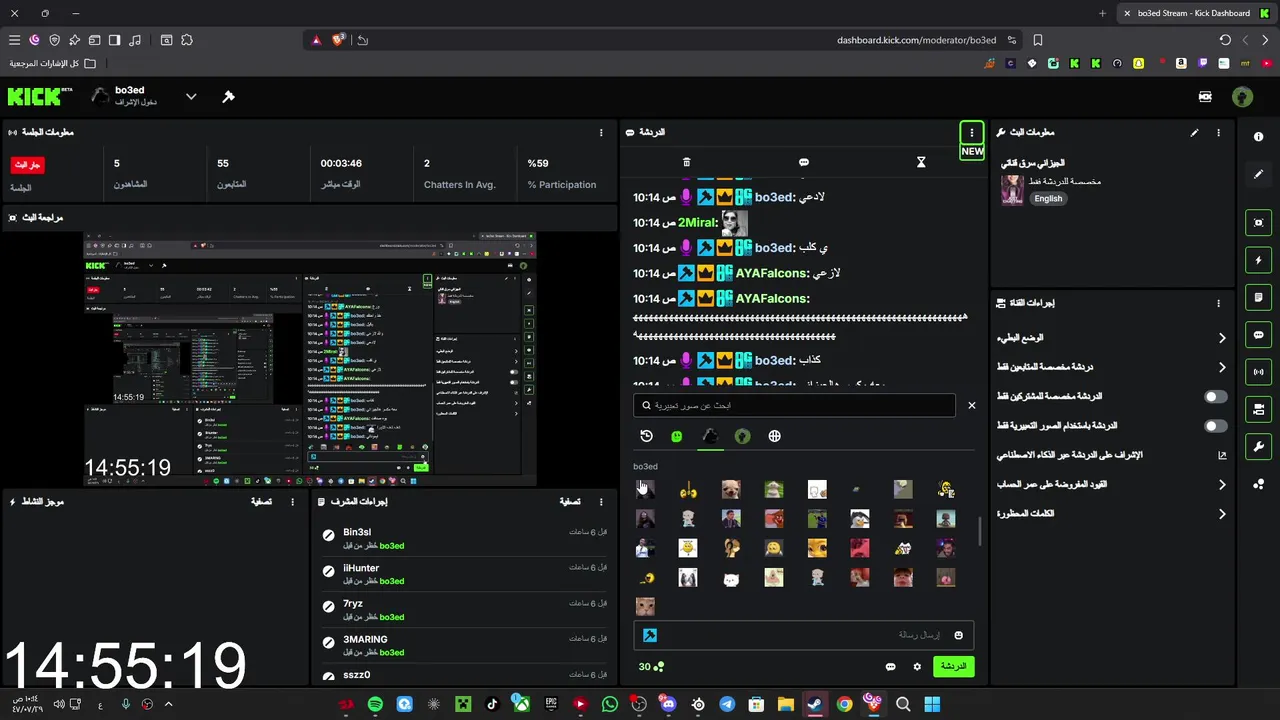Screen dimensions: 1280x720
Task: Click the three-dots bubbles icon at sidebar bottom
Action: pyautogui.click(x=1258, y=484)
